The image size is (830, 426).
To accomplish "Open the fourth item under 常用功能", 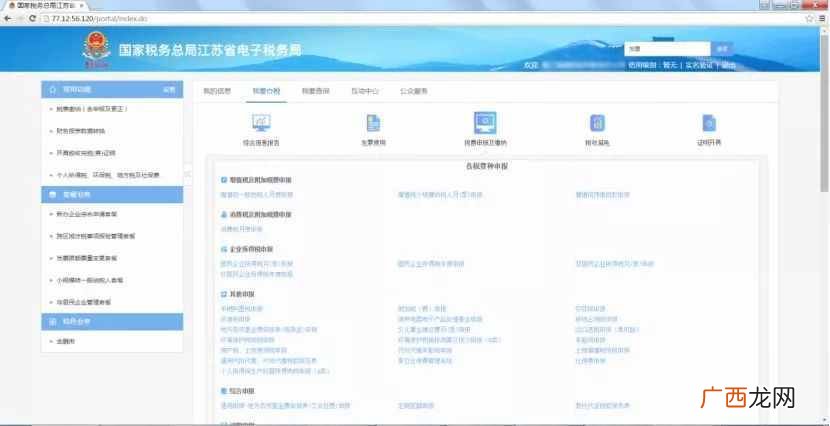I will tap(108, 175).
